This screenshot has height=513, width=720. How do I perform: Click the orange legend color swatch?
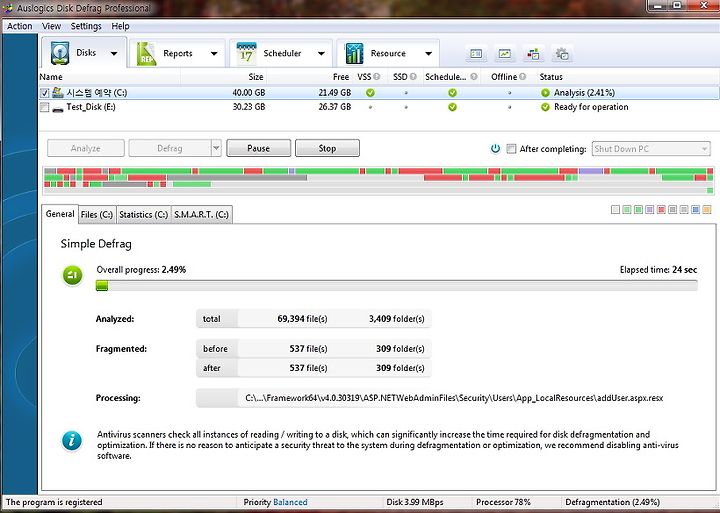click(x=707, y=209)
